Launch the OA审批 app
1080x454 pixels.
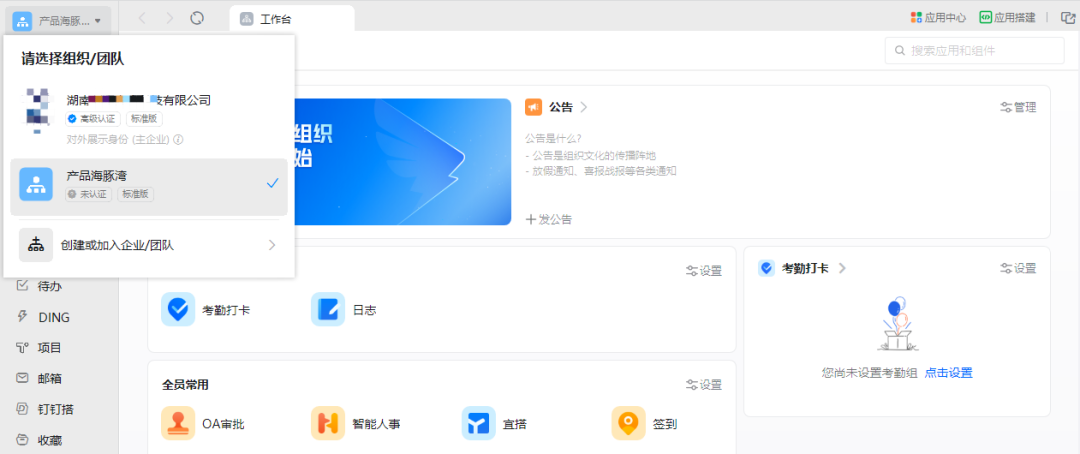[178, 424]
